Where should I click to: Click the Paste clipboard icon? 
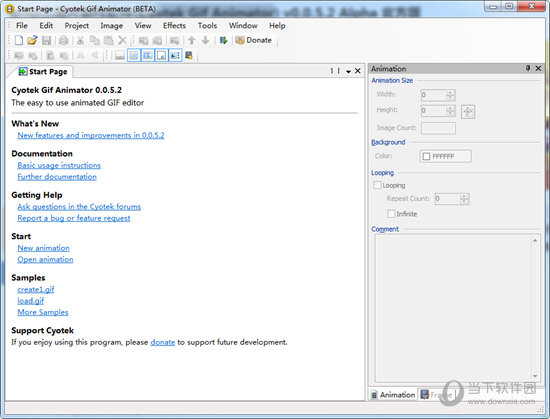pos(108,40)
